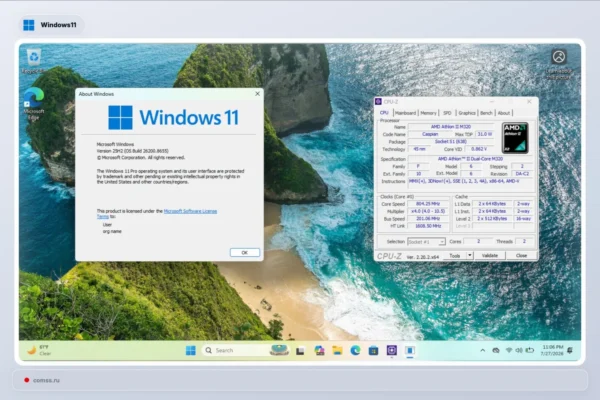
Task: Expand the Socket #1 selection dropdown
Action: tap(426, 242)
